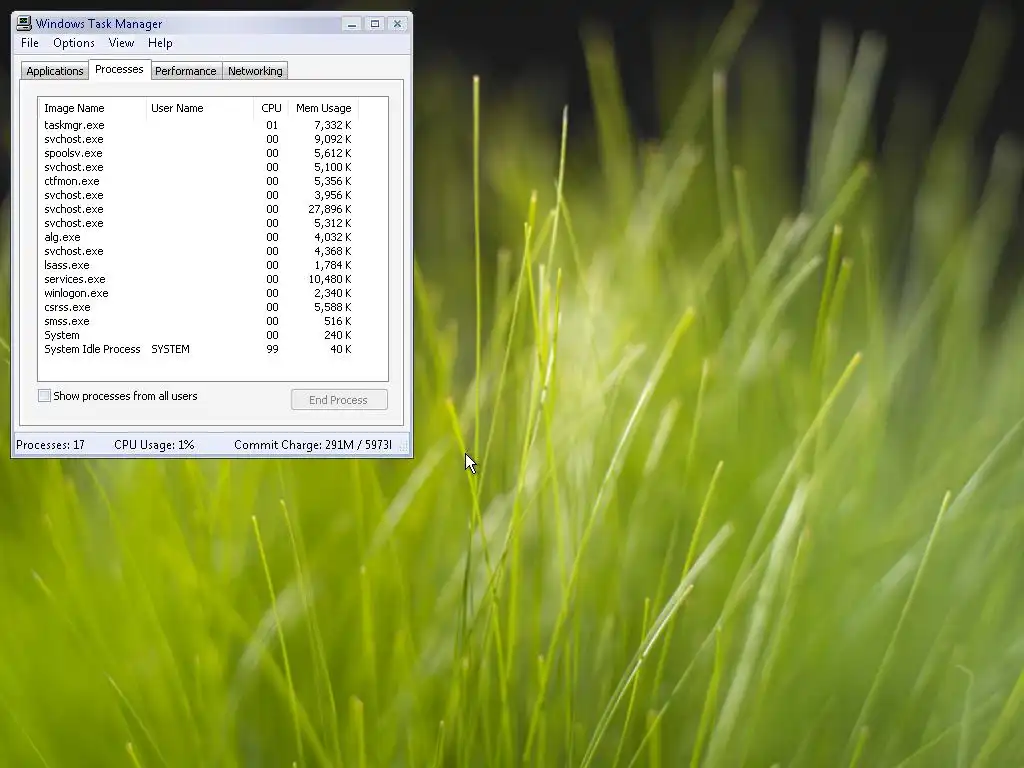Sort by CPU column header
This screenshot has height=768, width=1024.
(271, 108)
